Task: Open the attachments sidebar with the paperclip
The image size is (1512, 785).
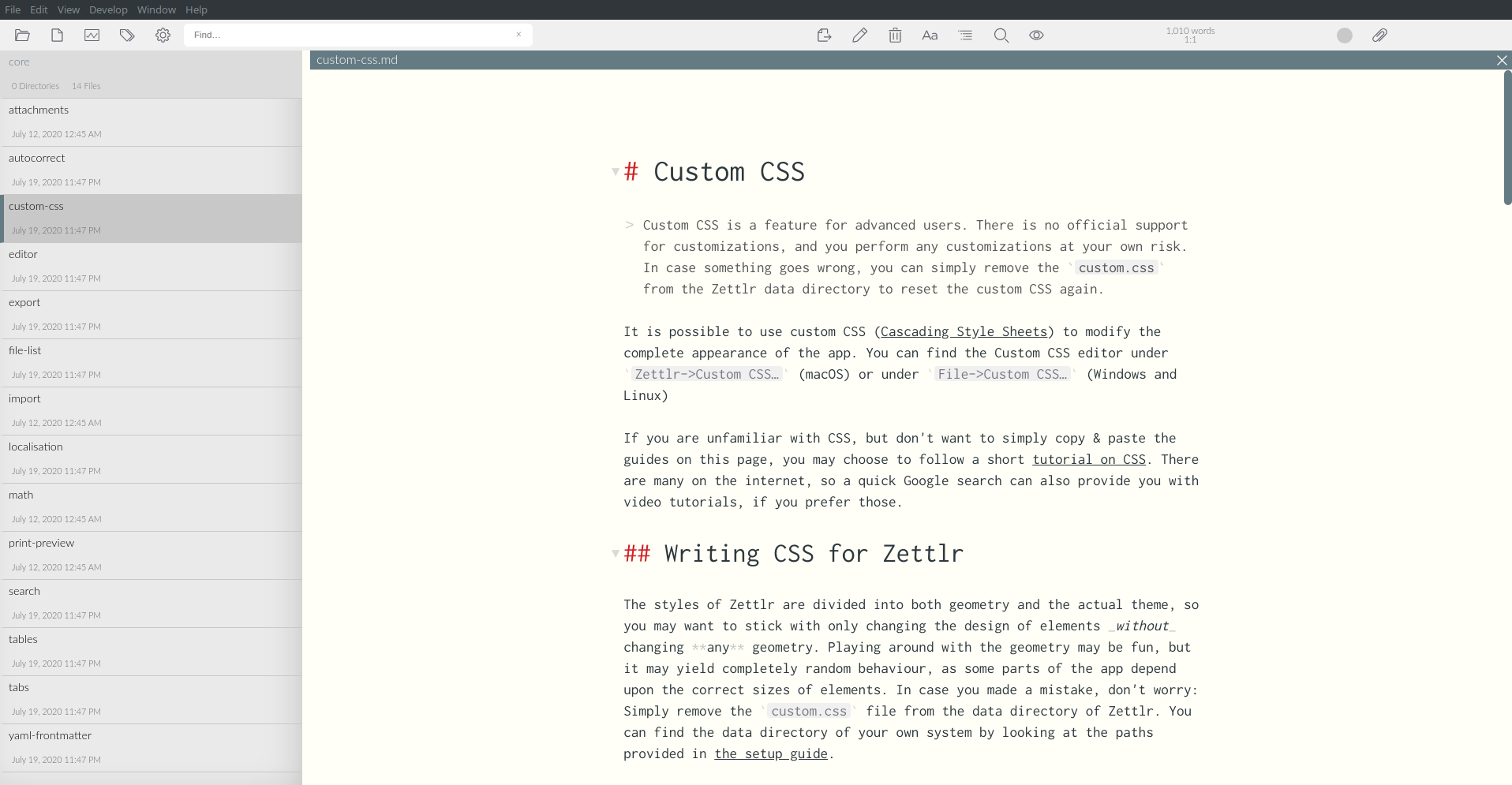Action: click(1380, 36)
